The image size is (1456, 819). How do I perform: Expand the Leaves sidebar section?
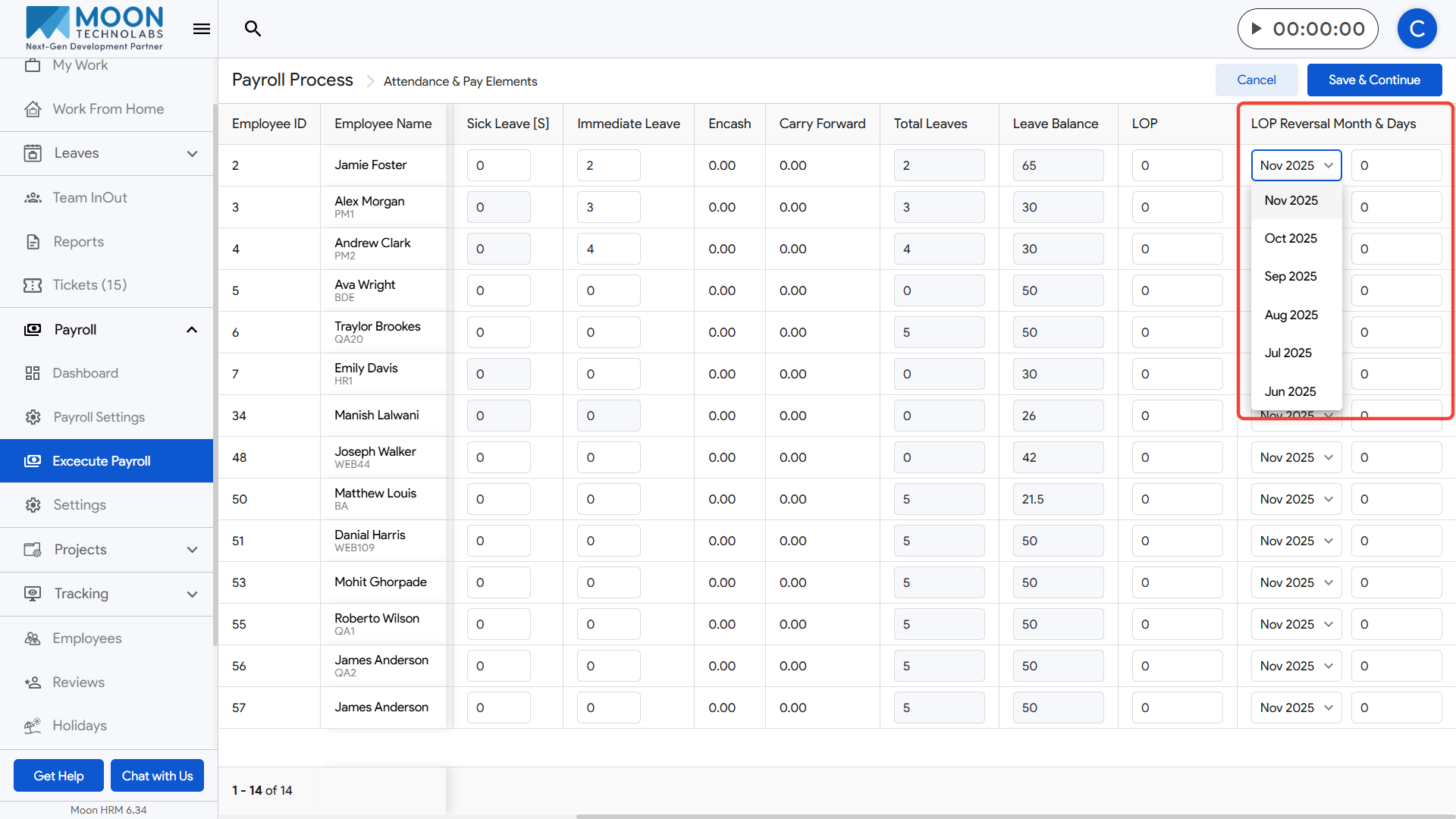192,154
